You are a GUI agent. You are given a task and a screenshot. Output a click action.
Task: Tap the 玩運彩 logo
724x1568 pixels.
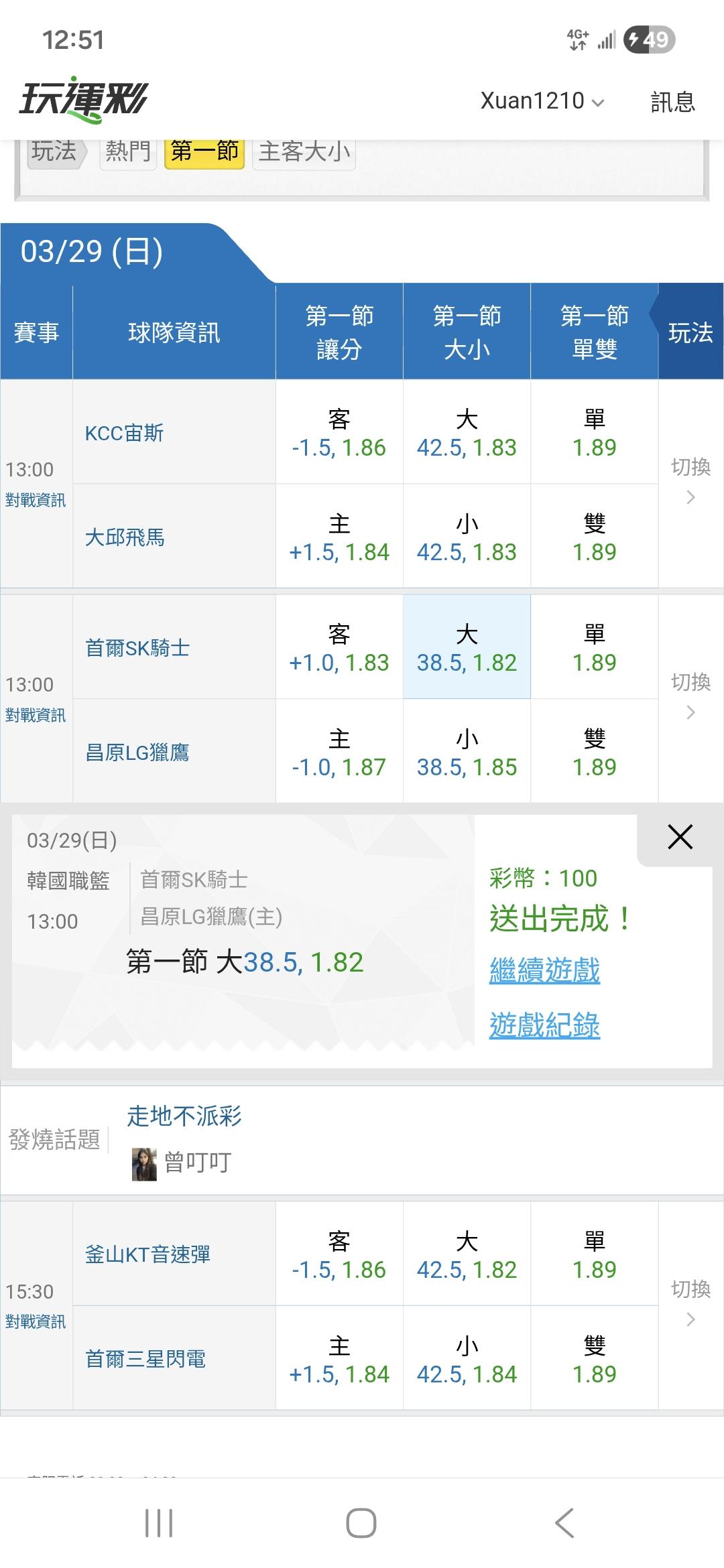[x=84, y=101]
